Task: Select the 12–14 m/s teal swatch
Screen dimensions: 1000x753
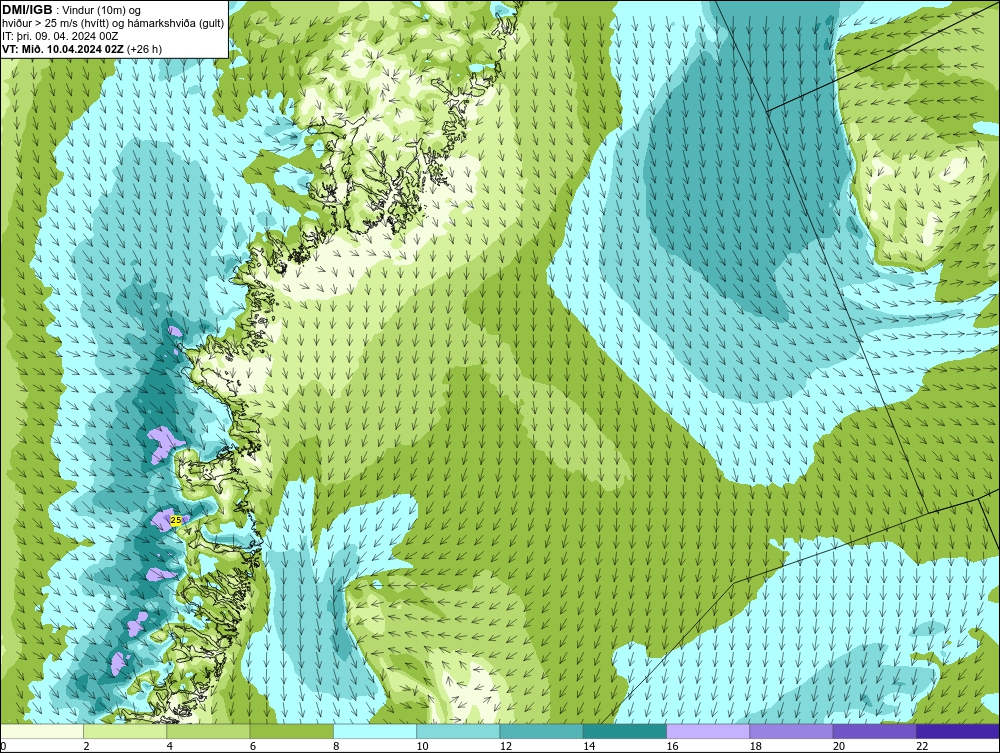Action: [x=541, y=731]
